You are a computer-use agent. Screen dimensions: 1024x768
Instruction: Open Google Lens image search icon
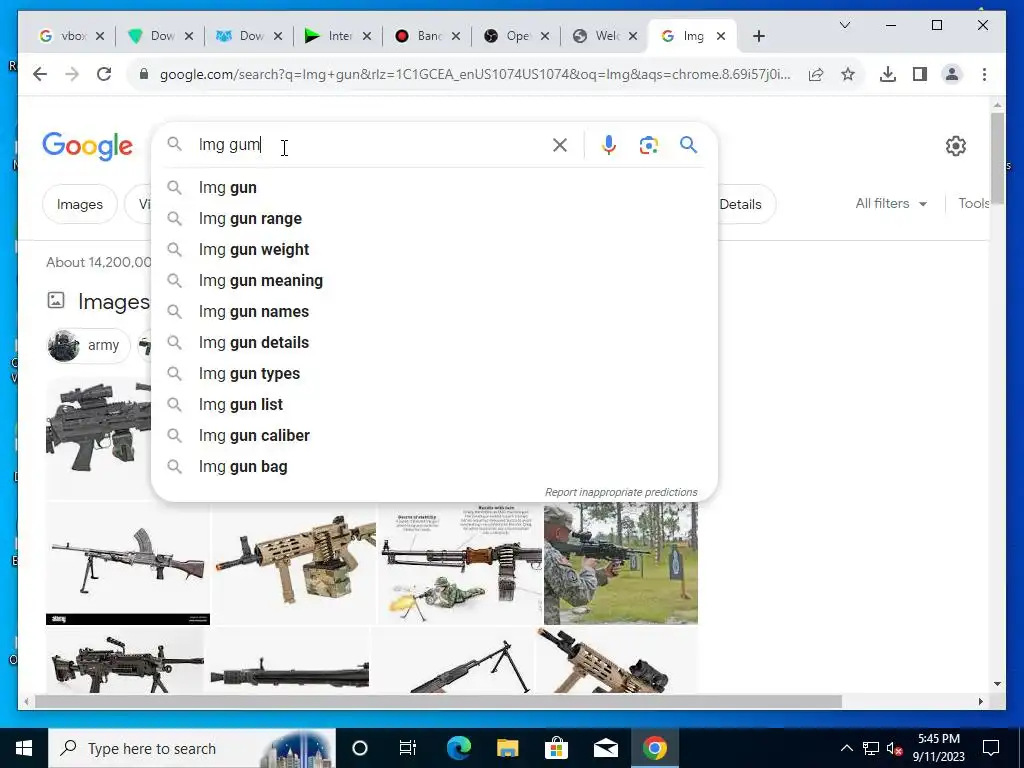[x=648, y=145]
